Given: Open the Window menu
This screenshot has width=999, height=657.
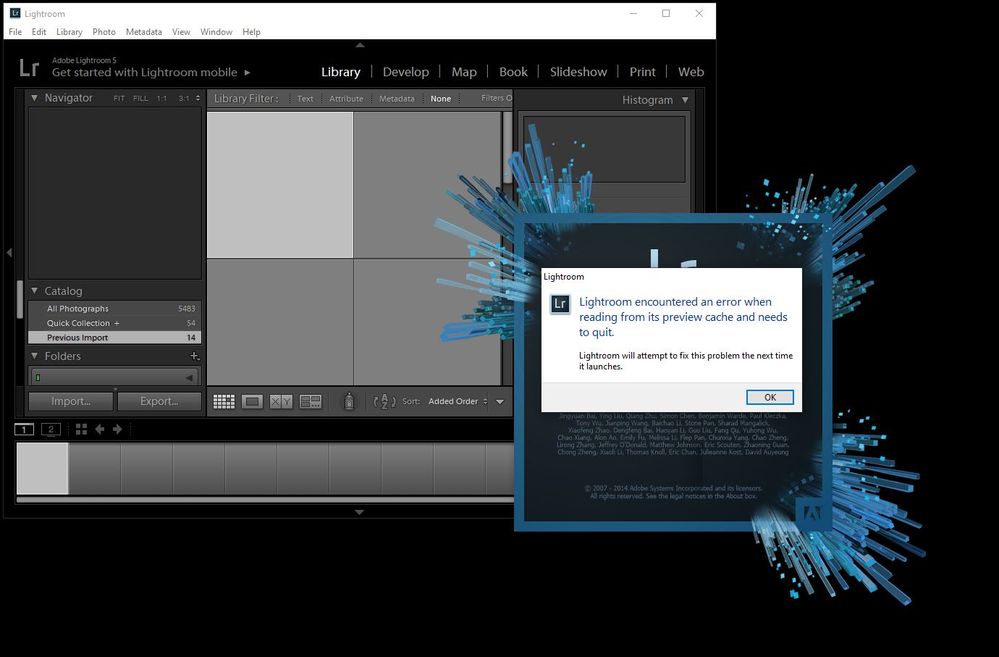Looking at the screenshot, I should click(216, 32).
